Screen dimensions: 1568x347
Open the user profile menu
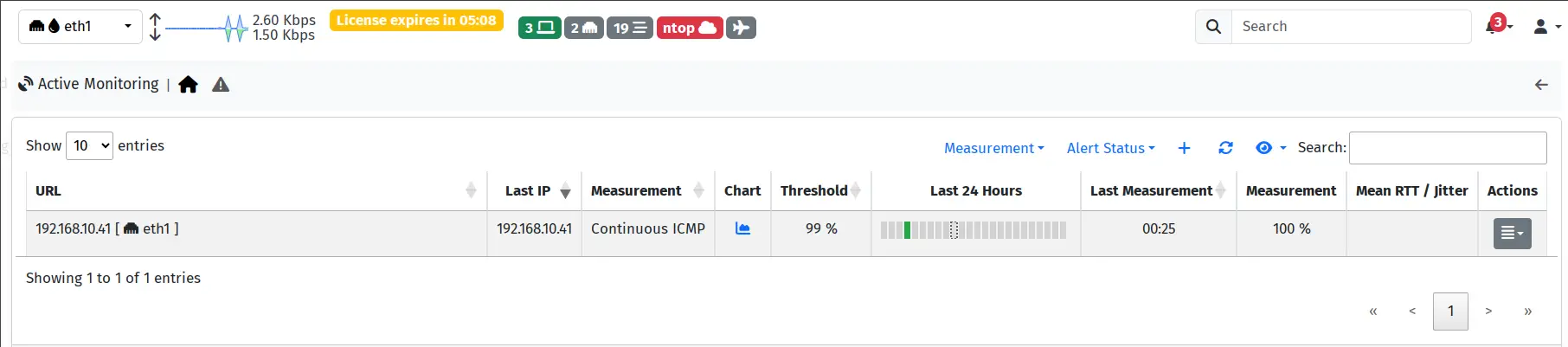(x=1546, y=27)
